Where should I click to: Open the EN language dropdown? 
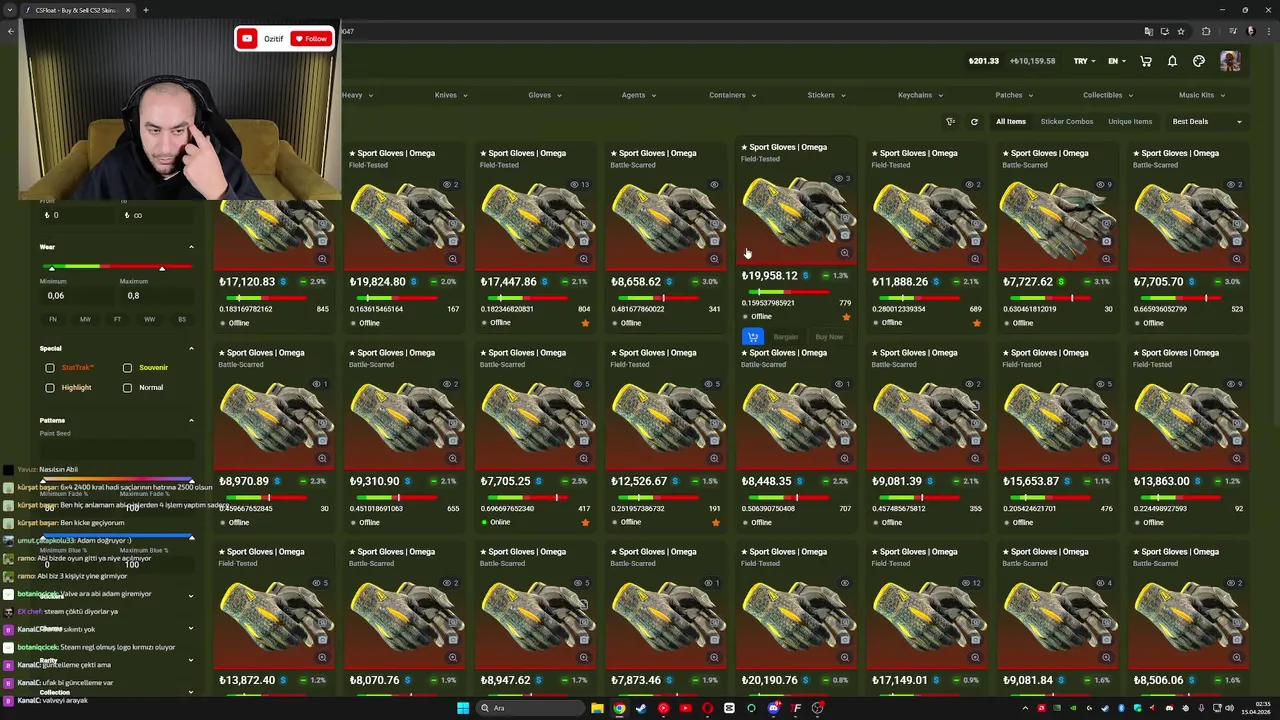1116,61
